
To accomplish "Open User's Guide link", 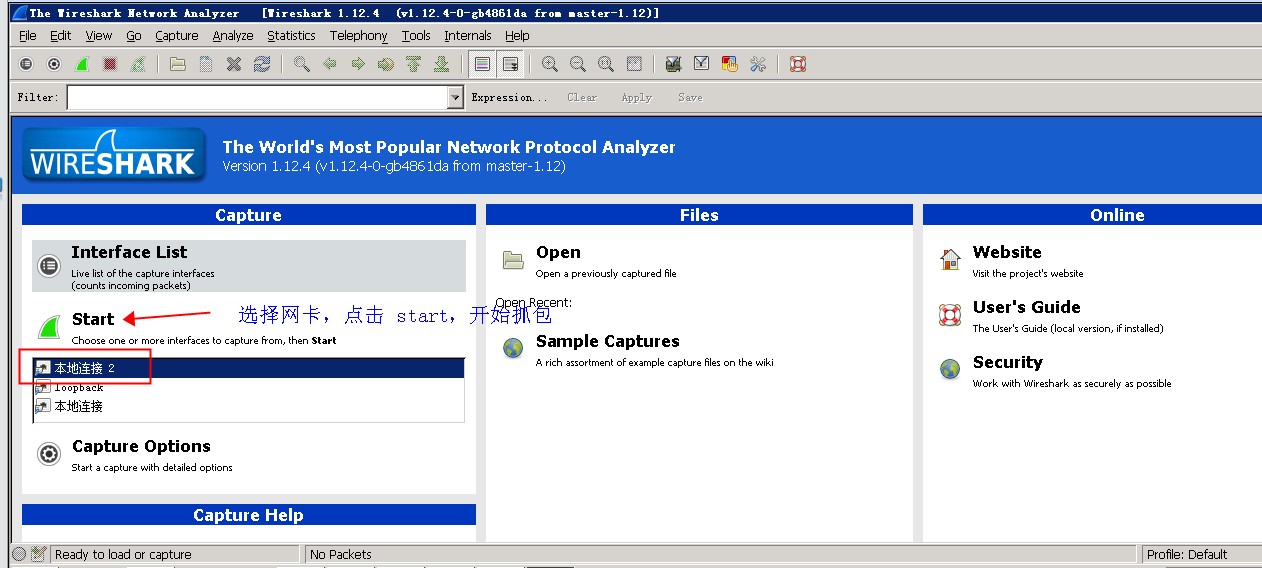I will click(x=1026, y=307).
